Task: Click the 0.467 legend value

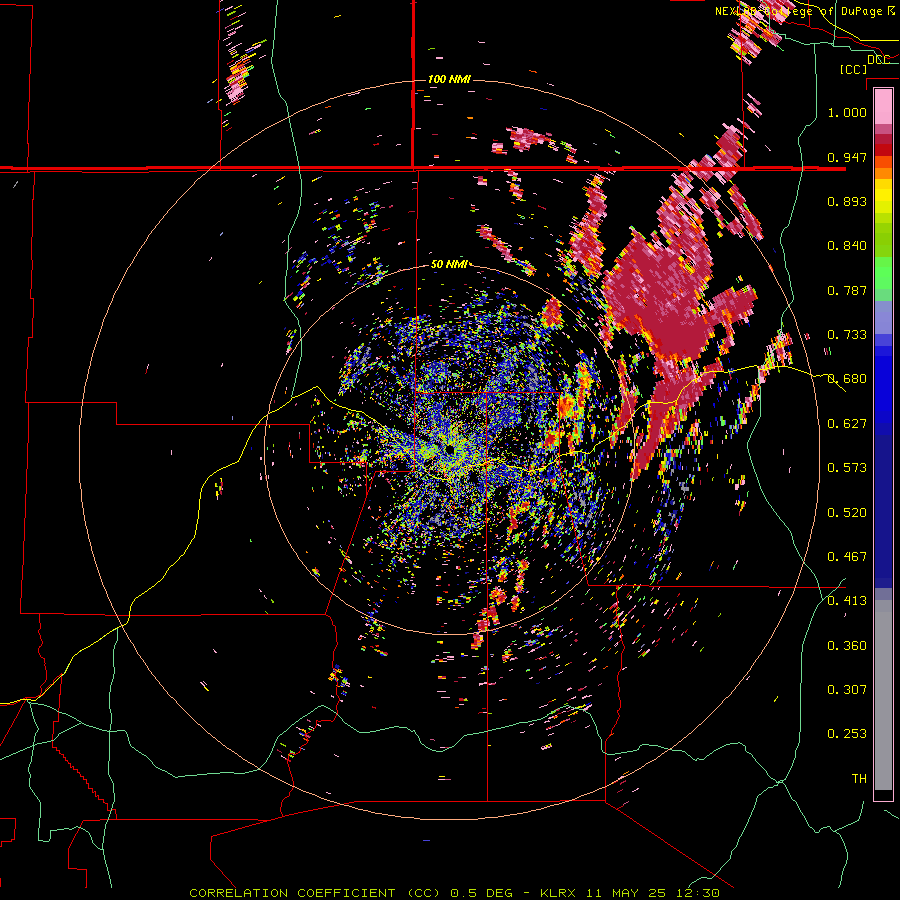Action: point(847,557)
